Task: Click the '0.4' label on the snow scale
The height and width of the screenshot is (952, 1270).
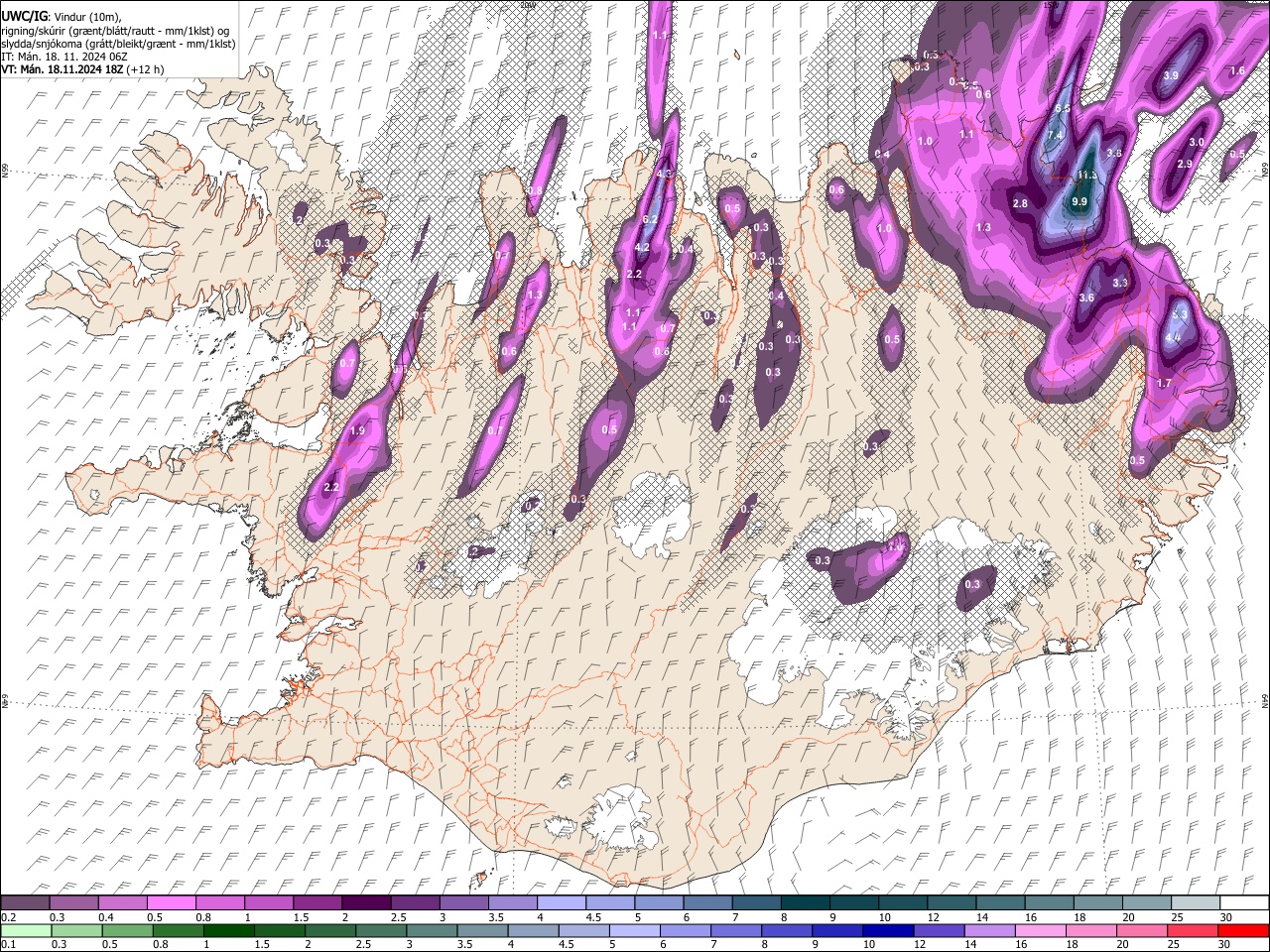Action: (105, 917)
